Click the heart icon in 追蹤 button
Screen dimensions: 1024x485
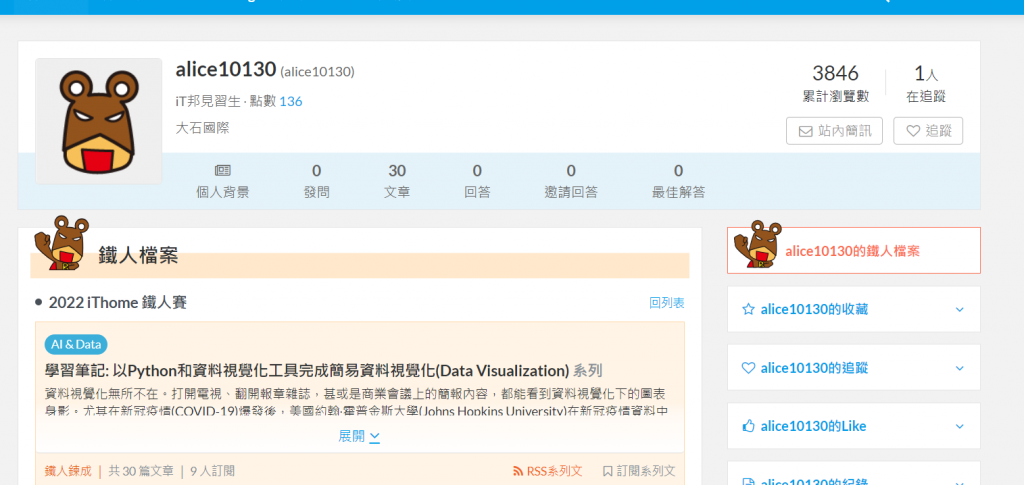[913, 131]
